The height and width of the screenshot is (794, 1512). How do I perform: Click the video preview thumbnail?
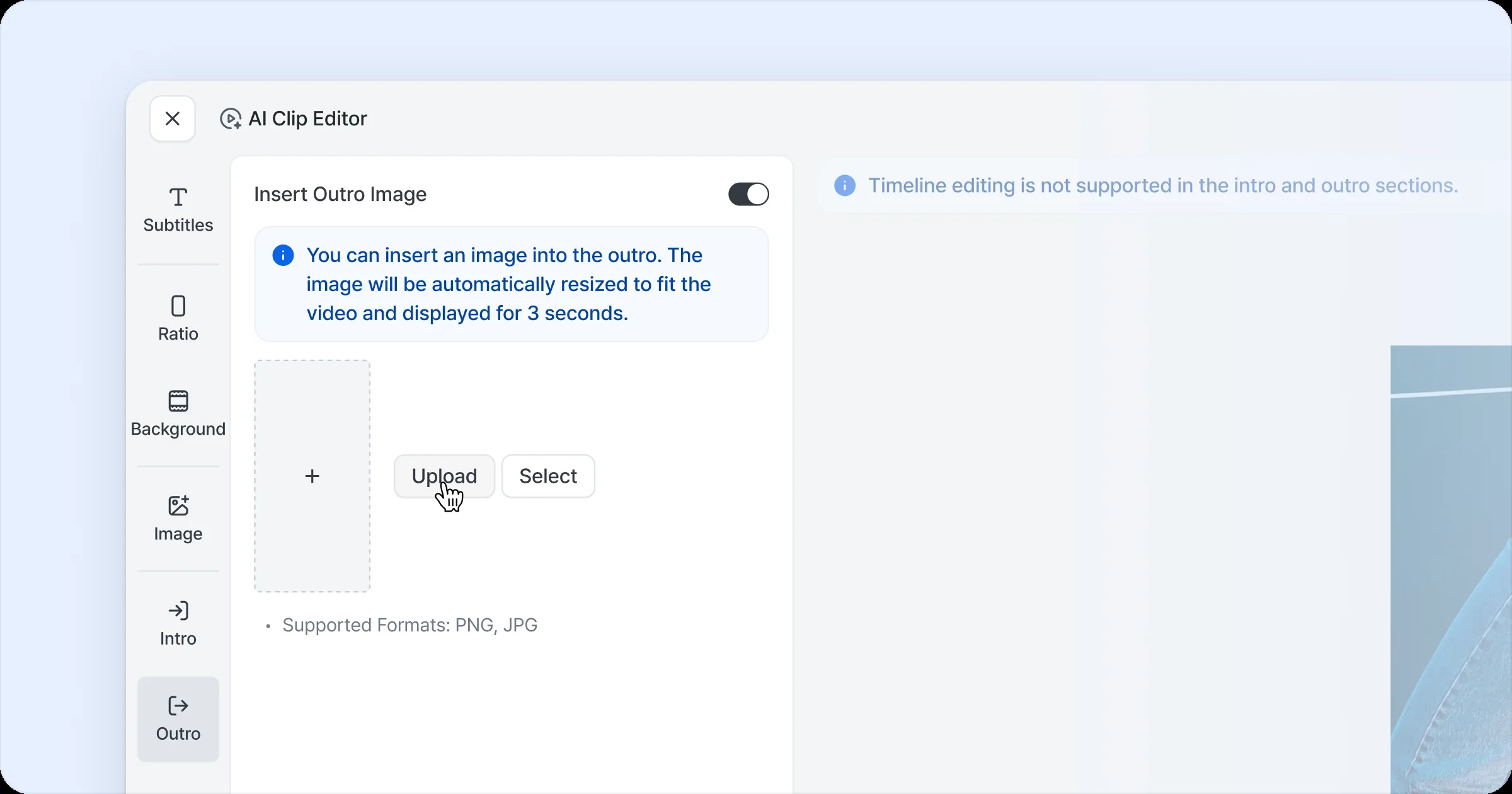pyautogui.click(x=1451, y=570)
